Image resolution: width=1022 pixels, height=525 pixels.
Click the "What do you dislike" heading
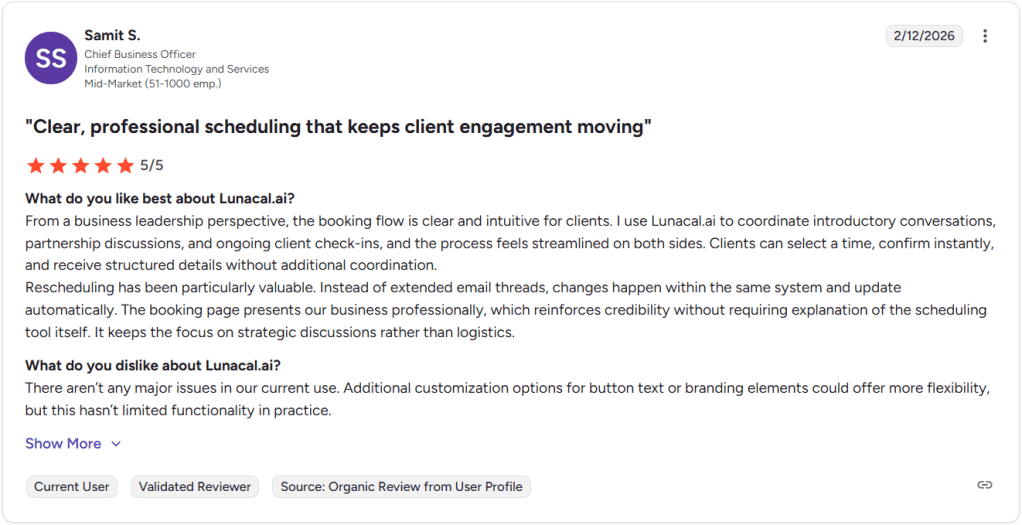(x=153, y=366)
